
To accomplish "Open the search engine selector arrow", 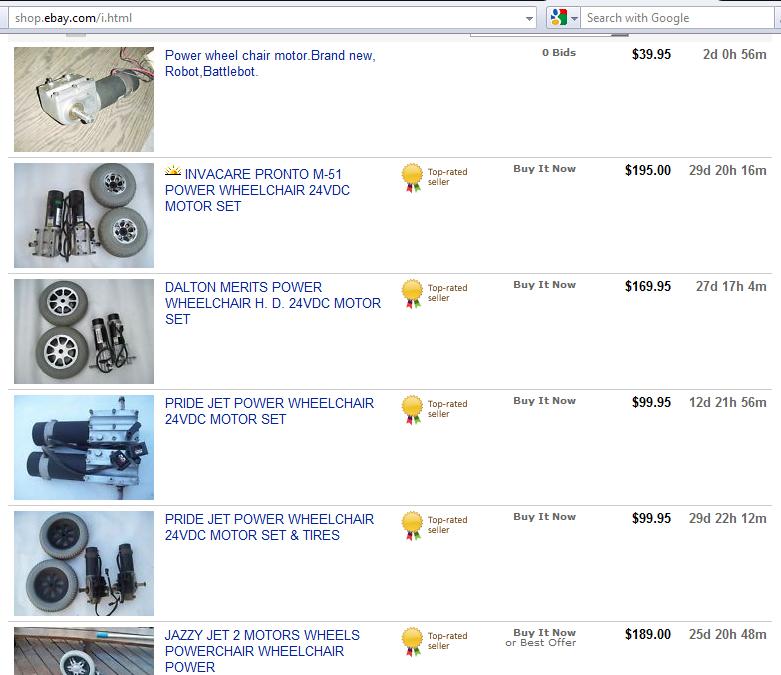I will click(x=575, y=19).
